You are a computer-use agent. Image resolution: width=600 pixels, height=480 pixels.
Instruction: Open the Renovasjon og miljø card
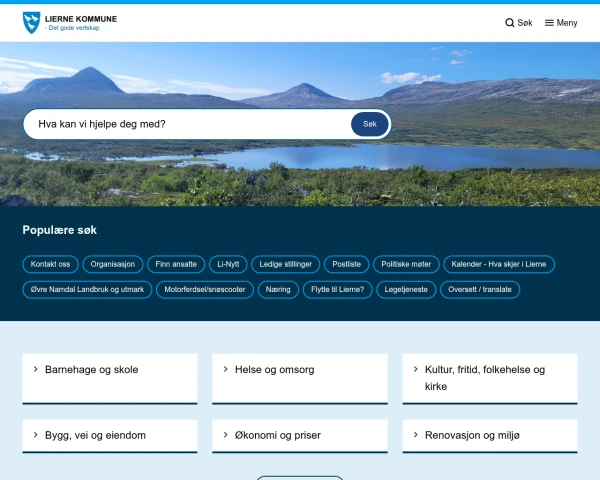pos(490,436)
